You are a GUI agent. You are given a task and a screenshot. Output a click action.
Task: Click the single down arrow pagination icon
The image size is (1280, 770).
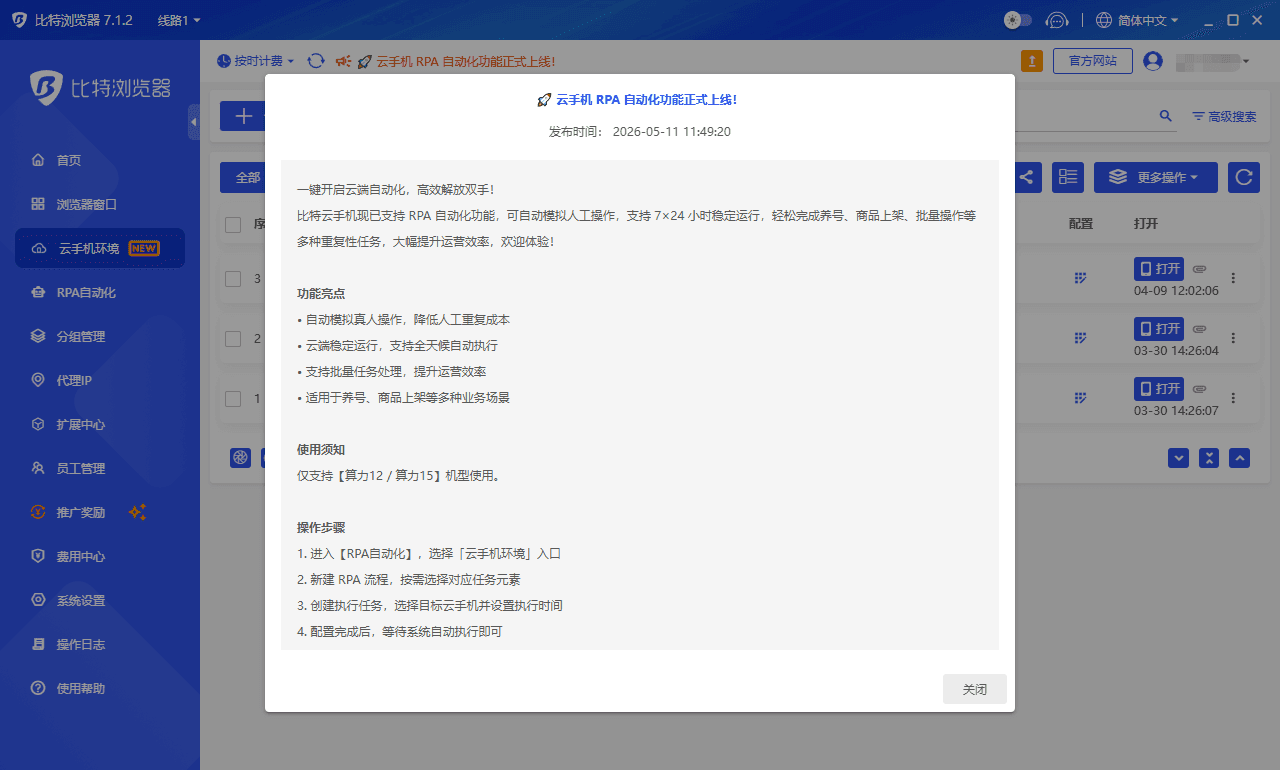click(1179, 458)
